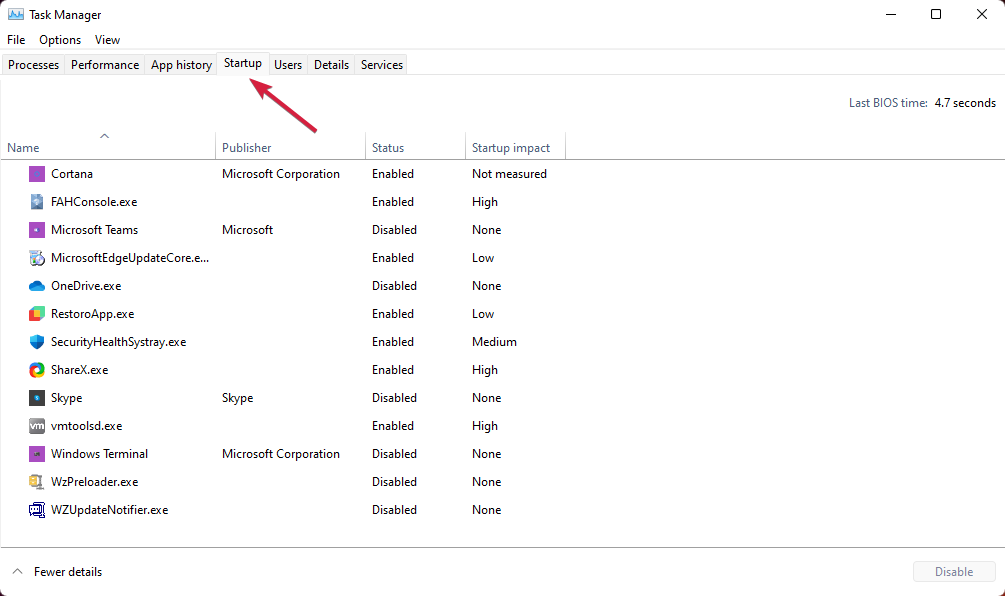
Task: Switch to the Performance tab
Action: (x=105, y=65)
